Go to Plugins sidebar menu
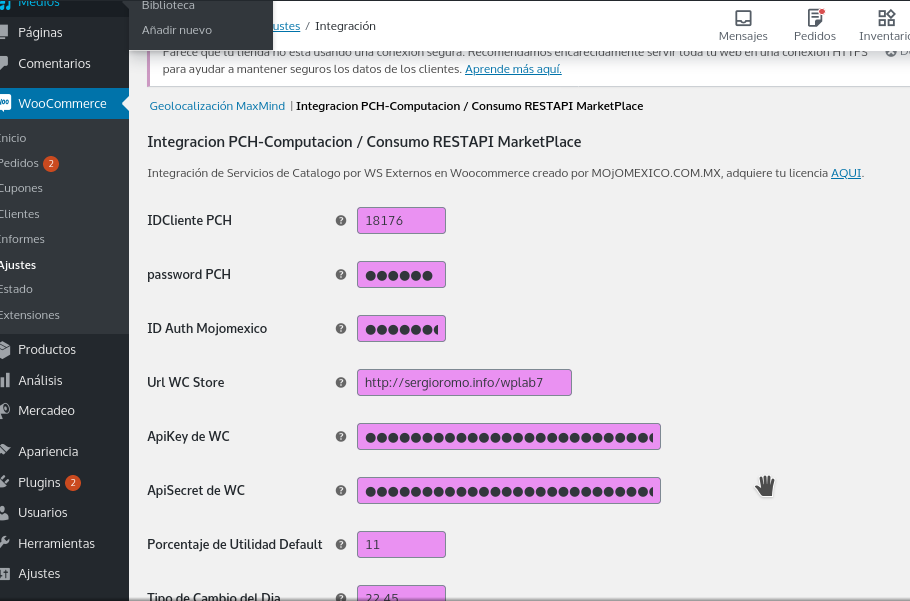910x601 pixels. coord(39,483)
